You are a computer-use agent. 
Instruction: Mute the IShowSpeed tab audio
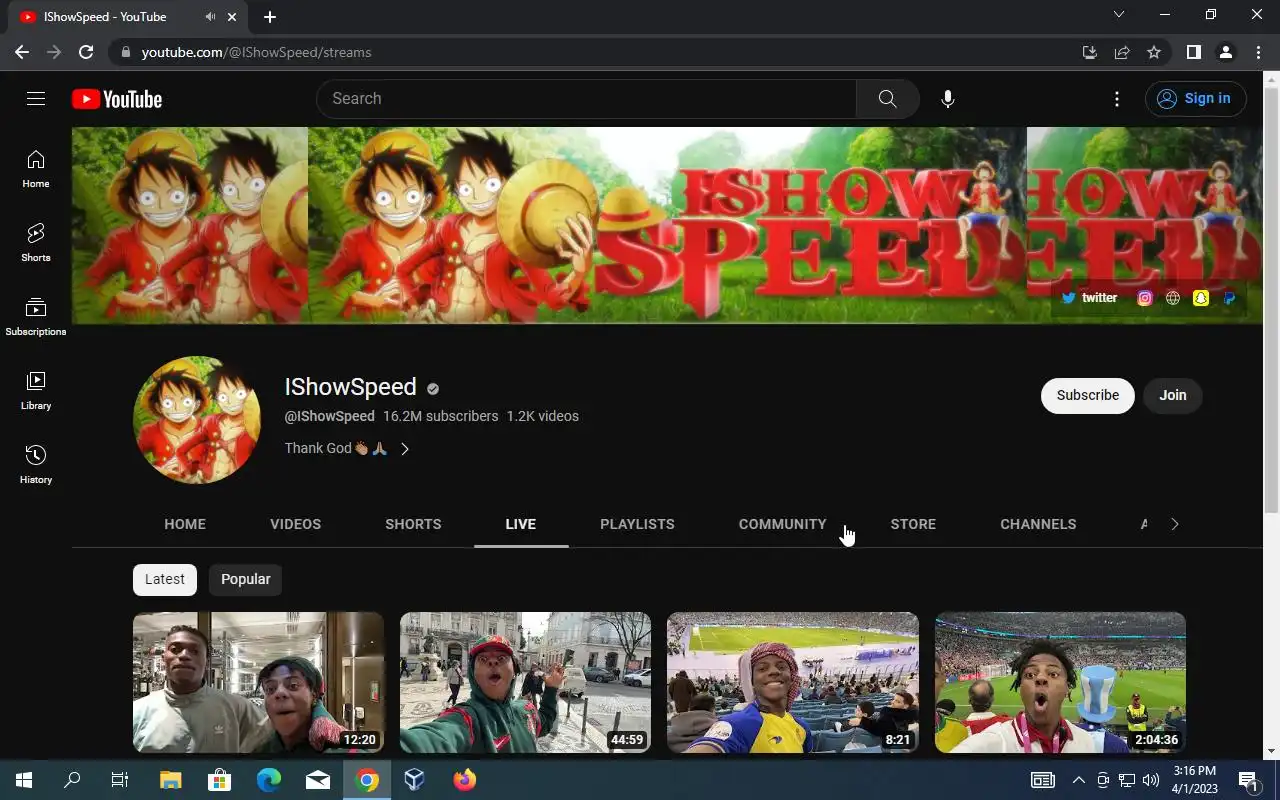point(210,17)
